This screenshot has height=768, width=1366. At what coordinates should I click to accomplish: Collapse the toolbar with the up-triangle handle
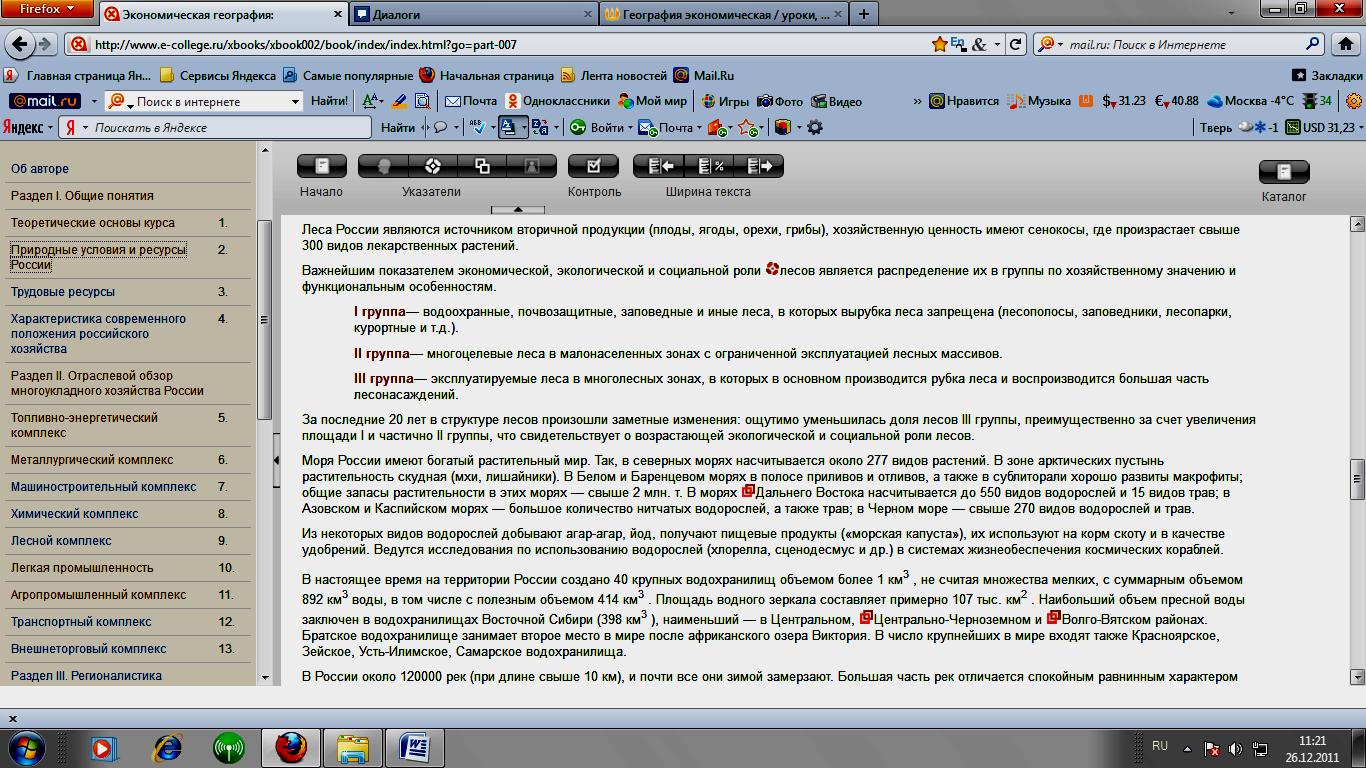pos(518,210)
